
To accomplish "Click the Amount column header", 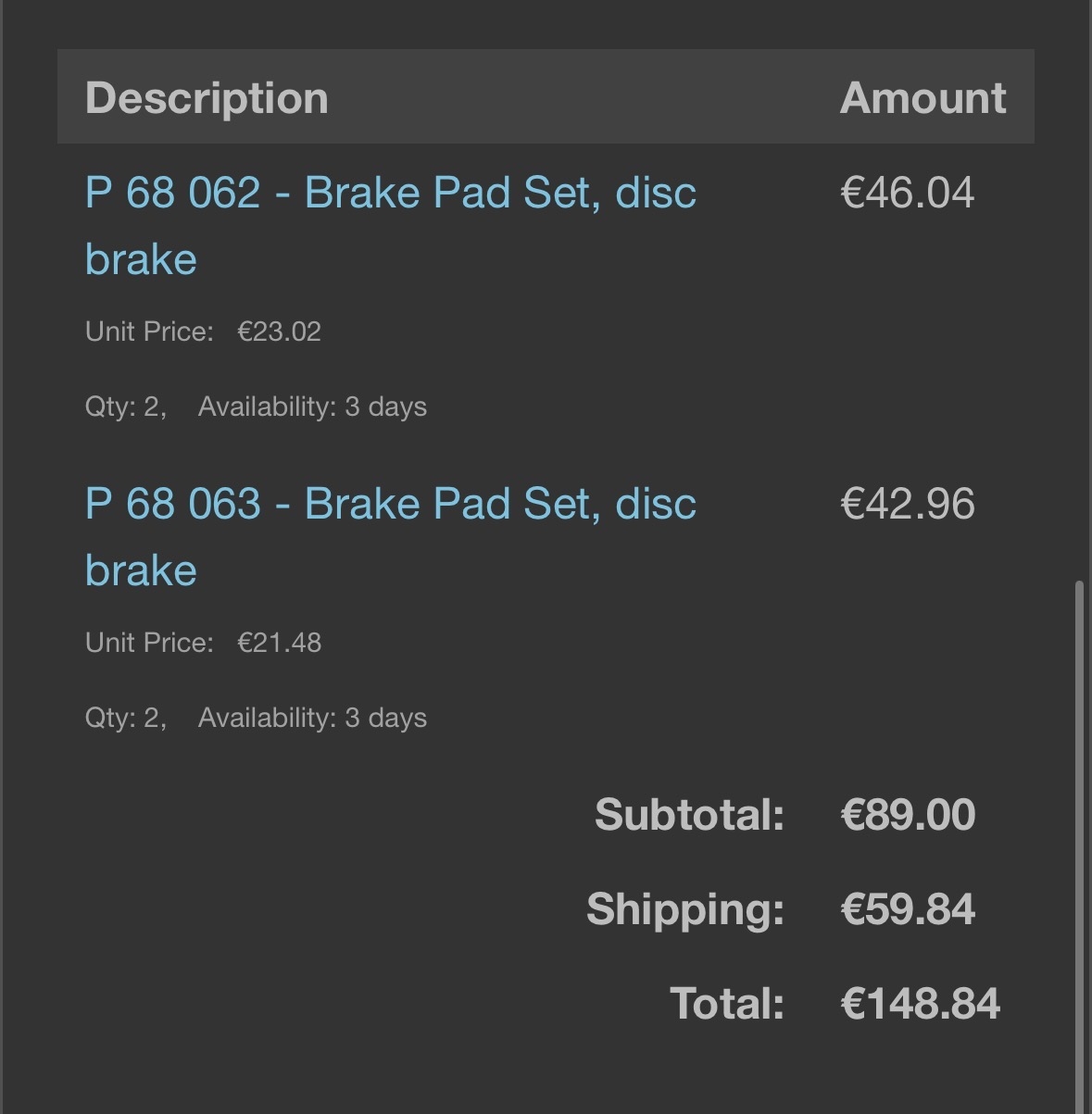I will (923, 98).
